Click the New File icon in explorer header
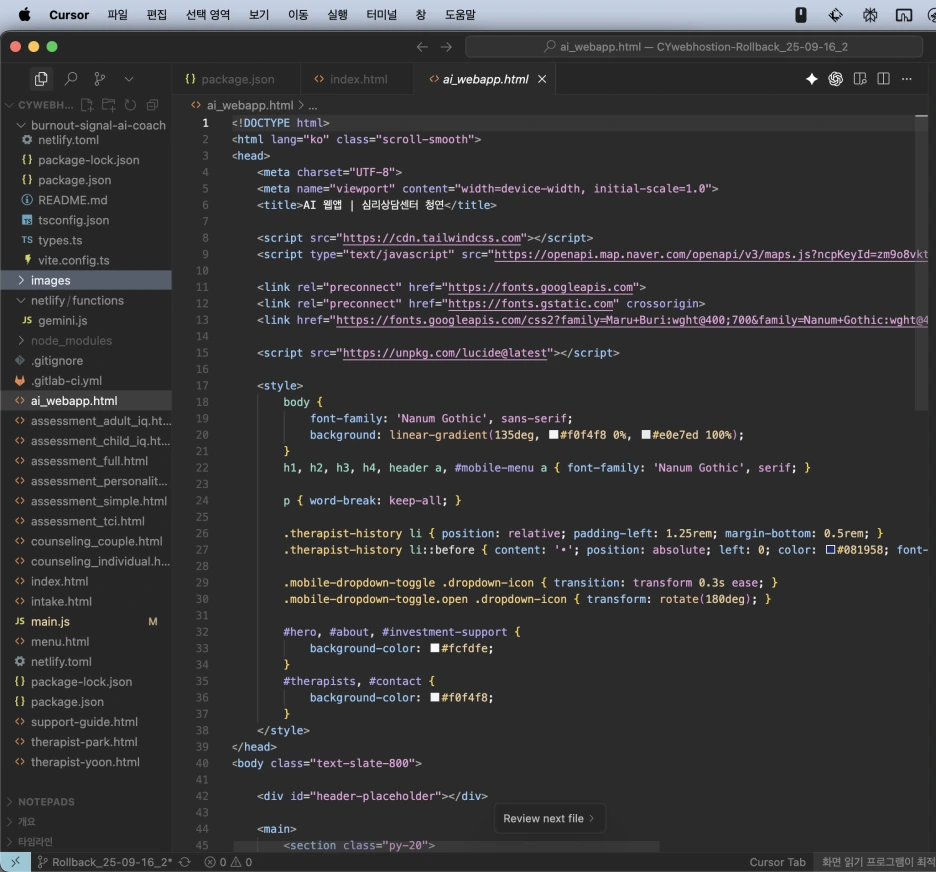This screenshot has width=936, height=872. pyautogui.click(x=87, y=105)
